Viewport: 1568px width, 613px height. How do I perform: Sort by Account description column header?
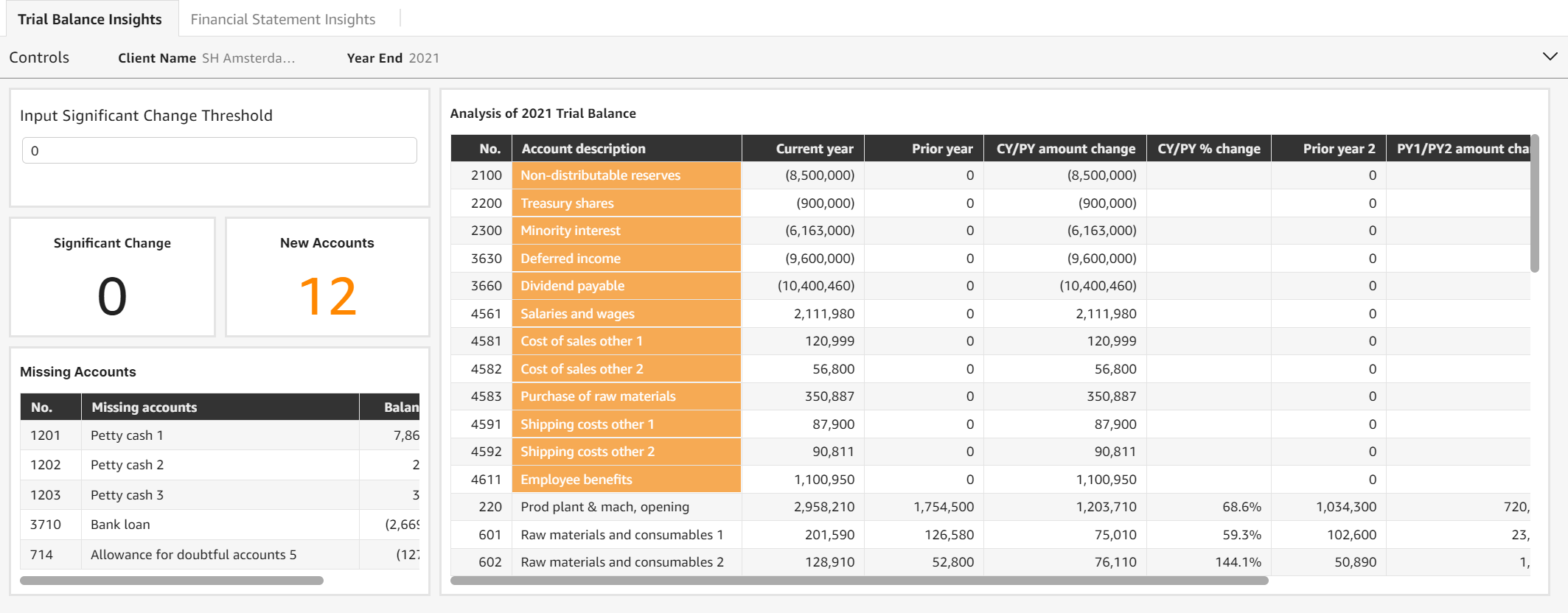tap(583, 149)
